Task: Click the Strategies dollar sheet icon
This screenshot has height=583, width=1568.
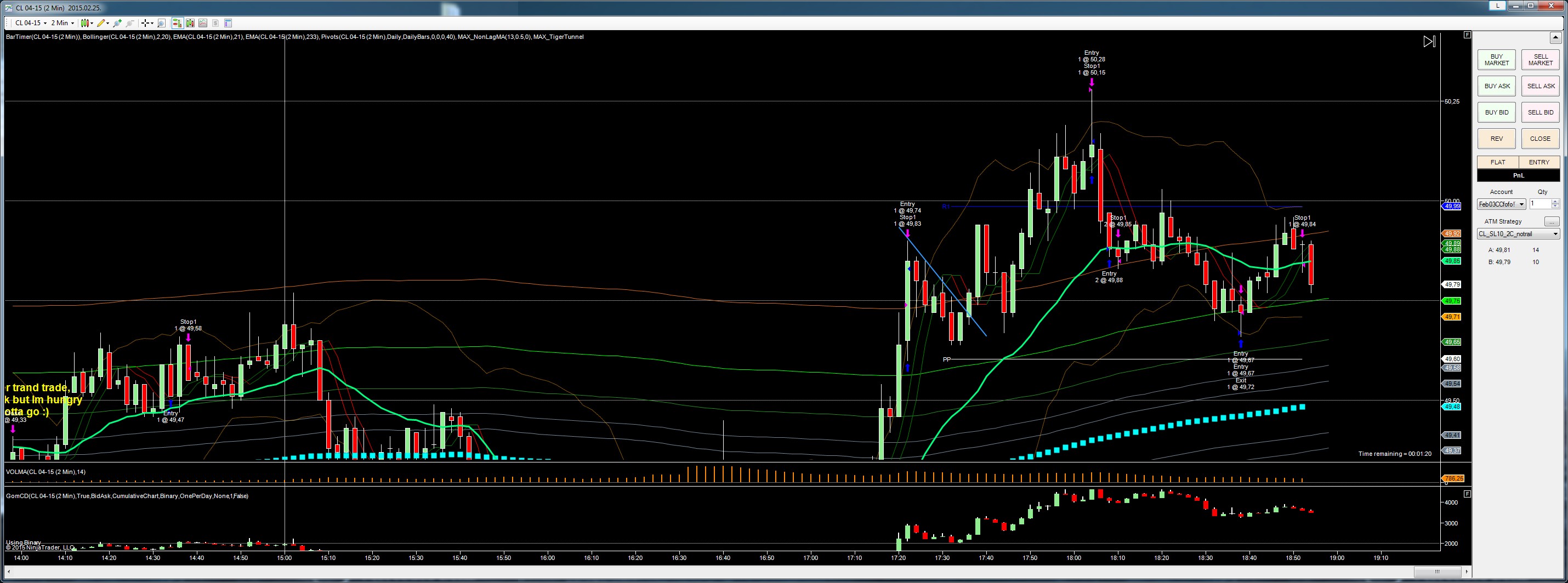Action: [215, 23]
